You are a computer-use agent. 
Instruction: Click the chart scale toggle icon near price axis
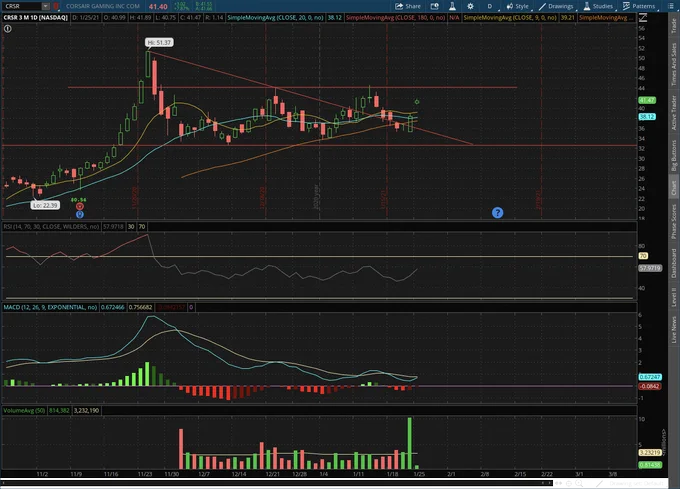[x=643, y=18]
